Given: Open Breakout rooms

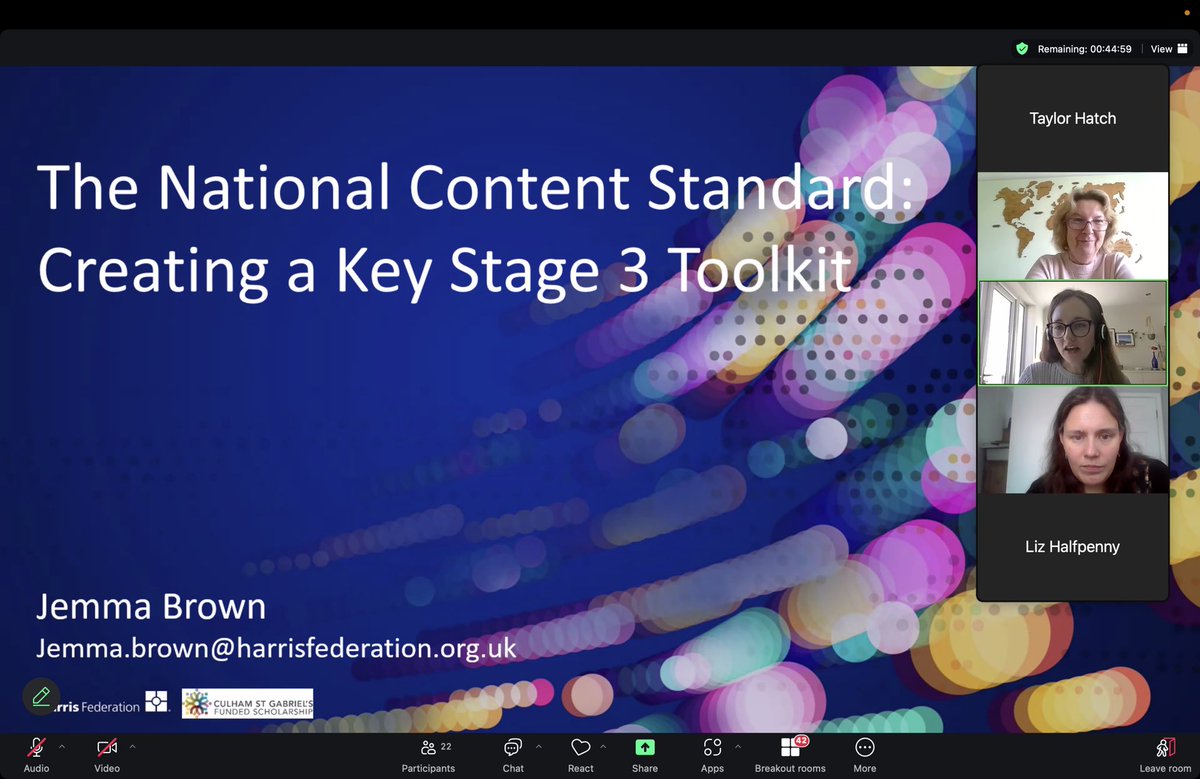Looking at the screenshot, I should [790, 754].
